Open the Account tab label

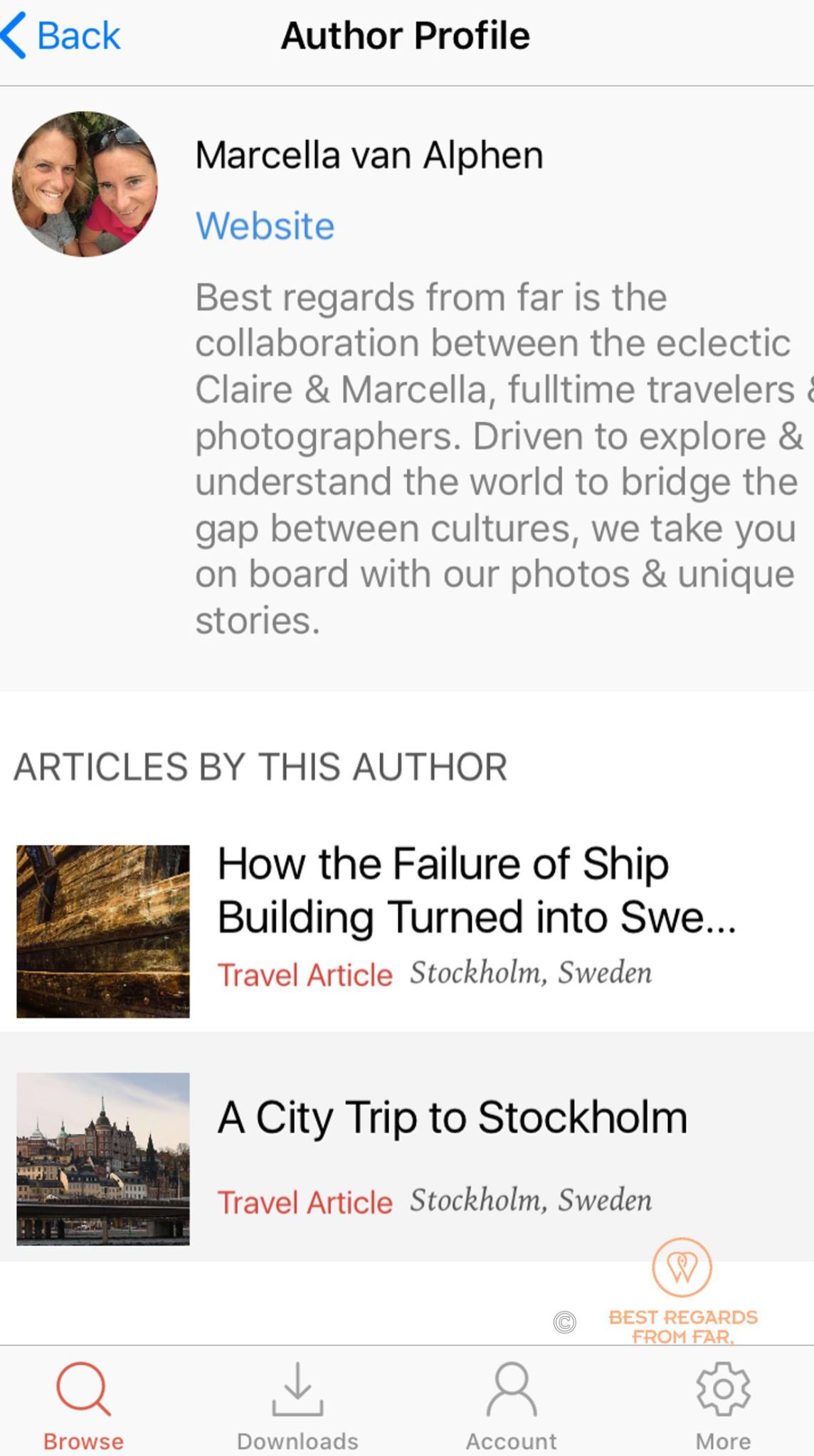coord(512,1441)
